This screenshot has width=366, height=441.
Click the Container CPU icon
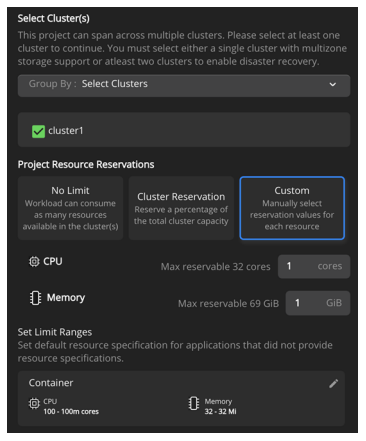tap(34, 404)
